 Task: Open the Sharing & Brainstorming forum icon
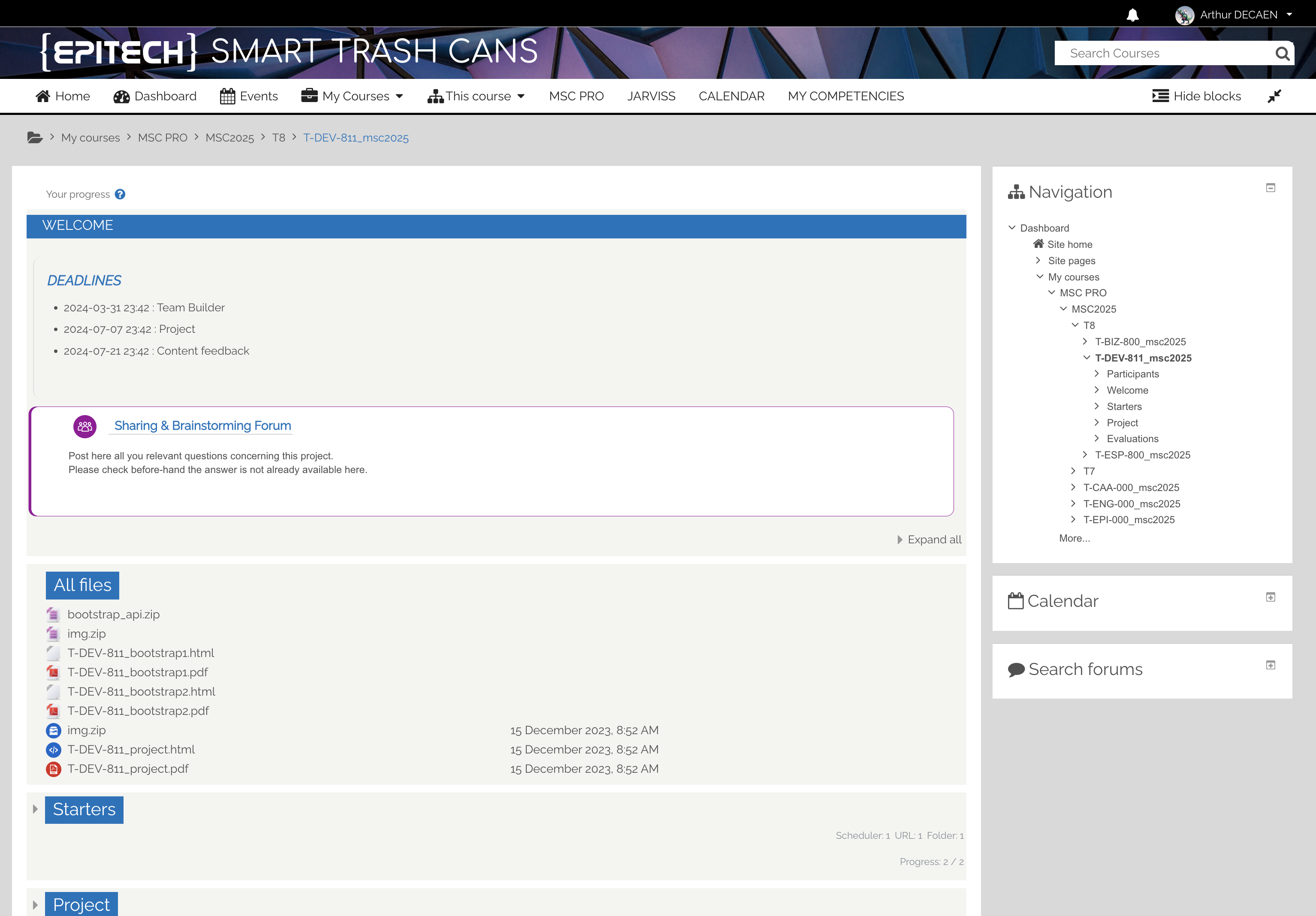click(85, 426)
